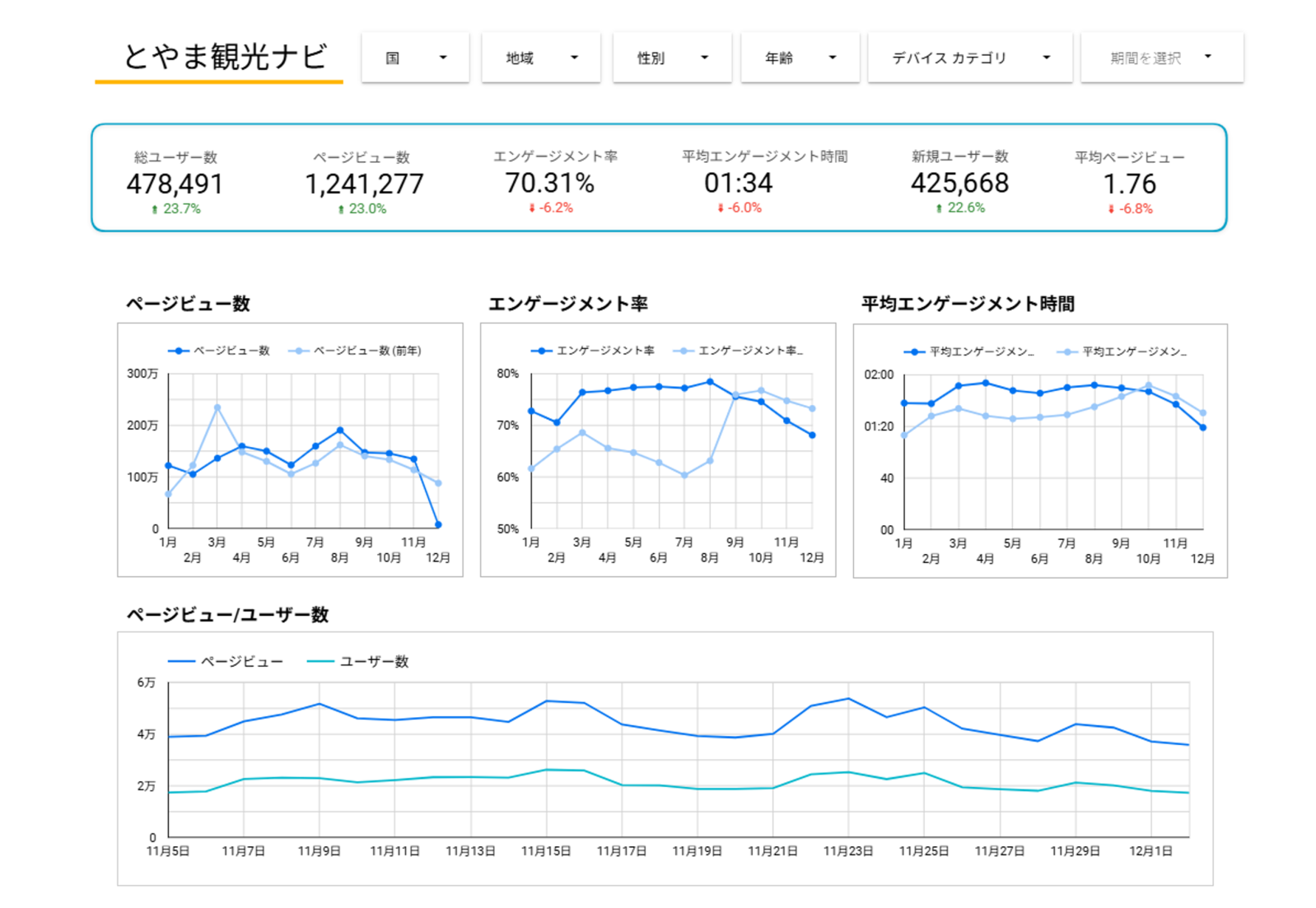This screenshot has height=908, width=1316.
Task: Click the red down arrow beside -6.2%
Action: pos(532,208)
